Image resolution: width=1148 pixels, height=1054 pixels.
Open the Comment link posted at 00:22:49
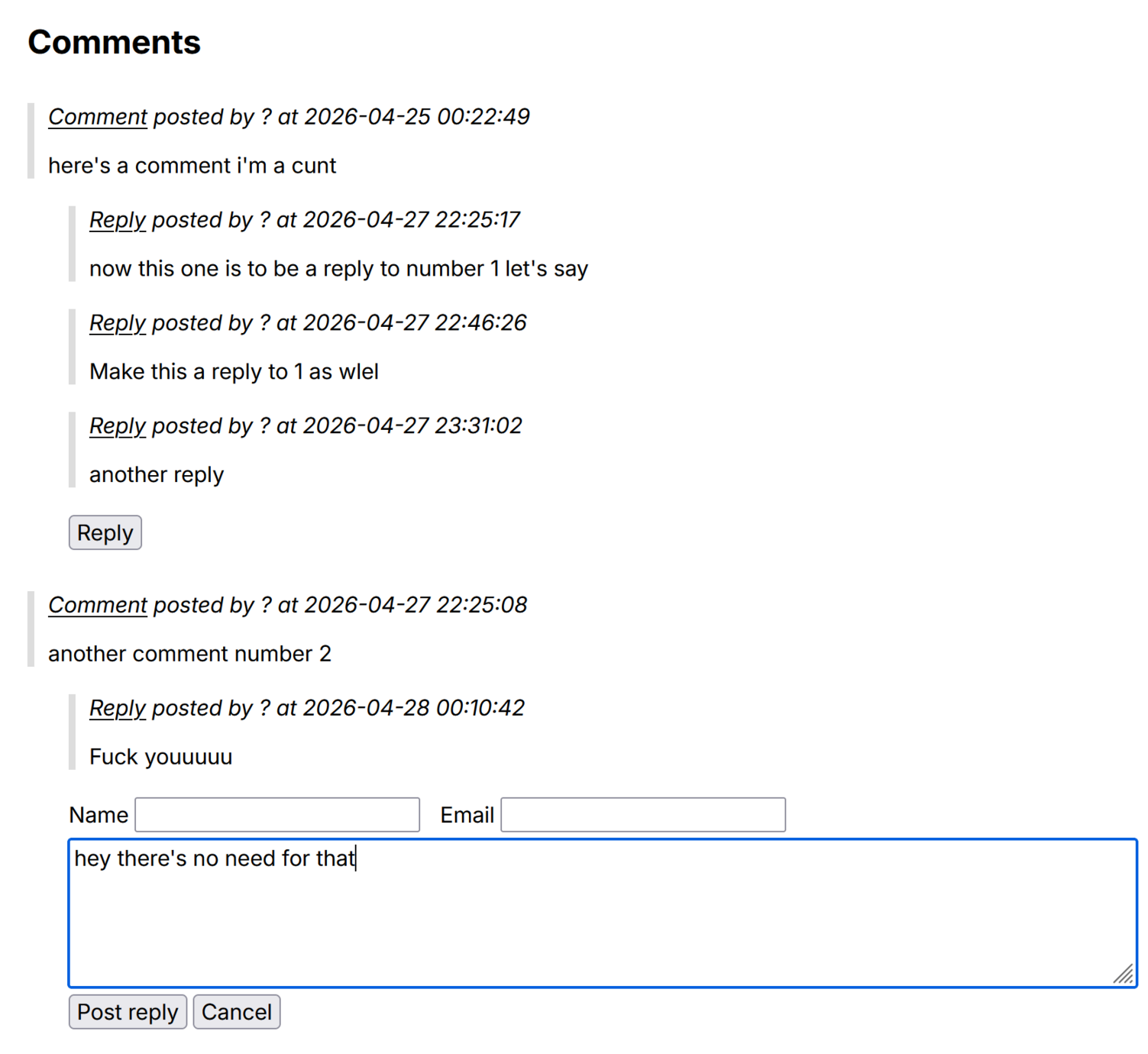(x=97, y=117)
